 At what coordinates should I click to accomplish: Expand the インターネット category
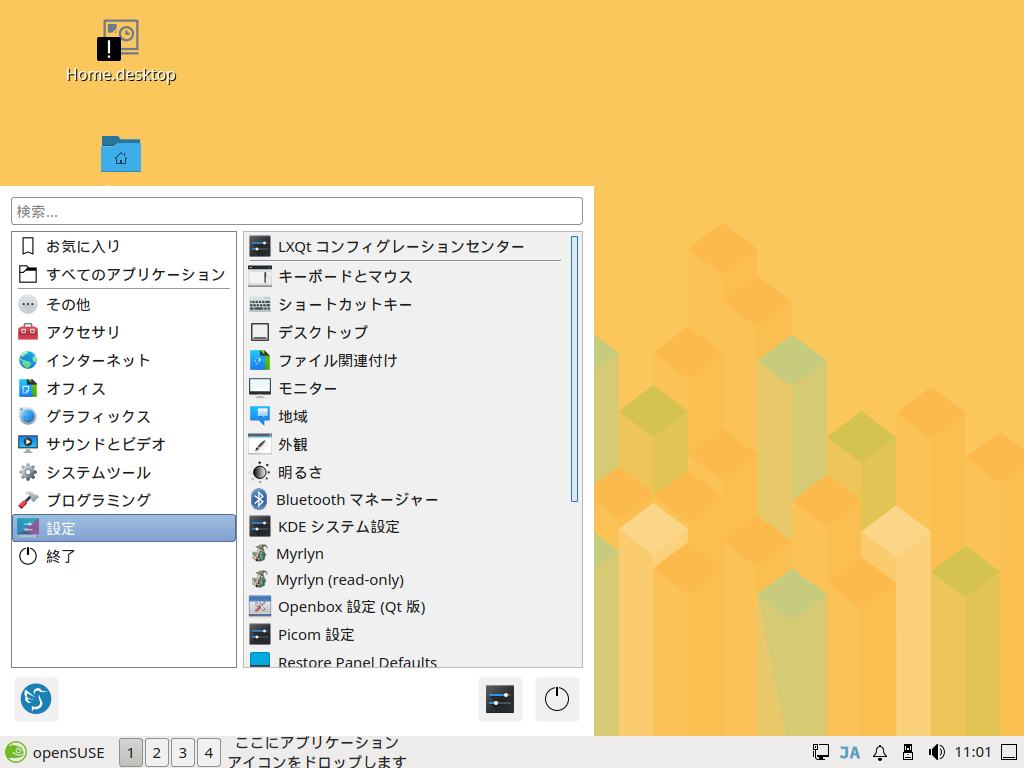point(98,360)
